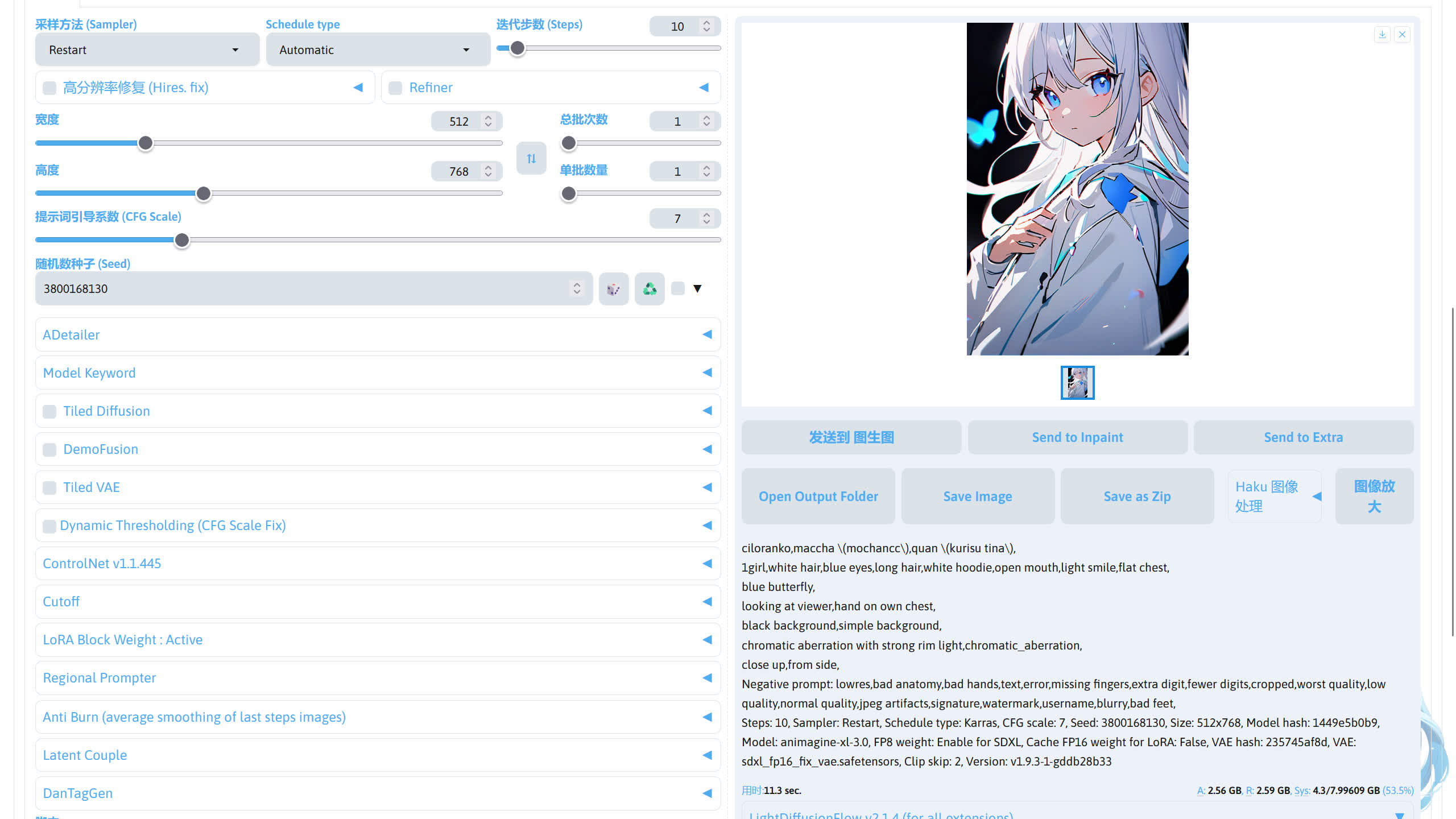
Task: Close the image preview with the X icon
Action: coord(1403,35)
